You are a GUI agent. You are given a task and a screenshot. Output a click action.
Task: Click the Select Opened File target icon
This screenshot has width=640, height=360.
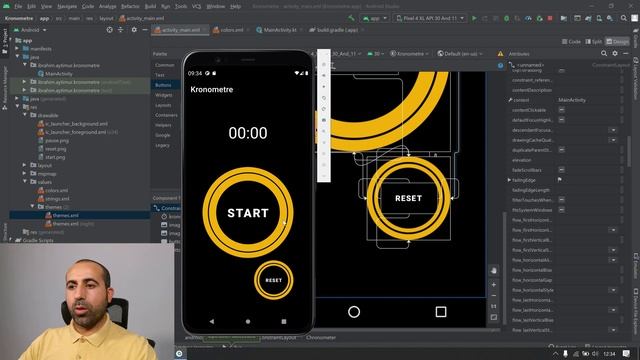coord(109,30)
